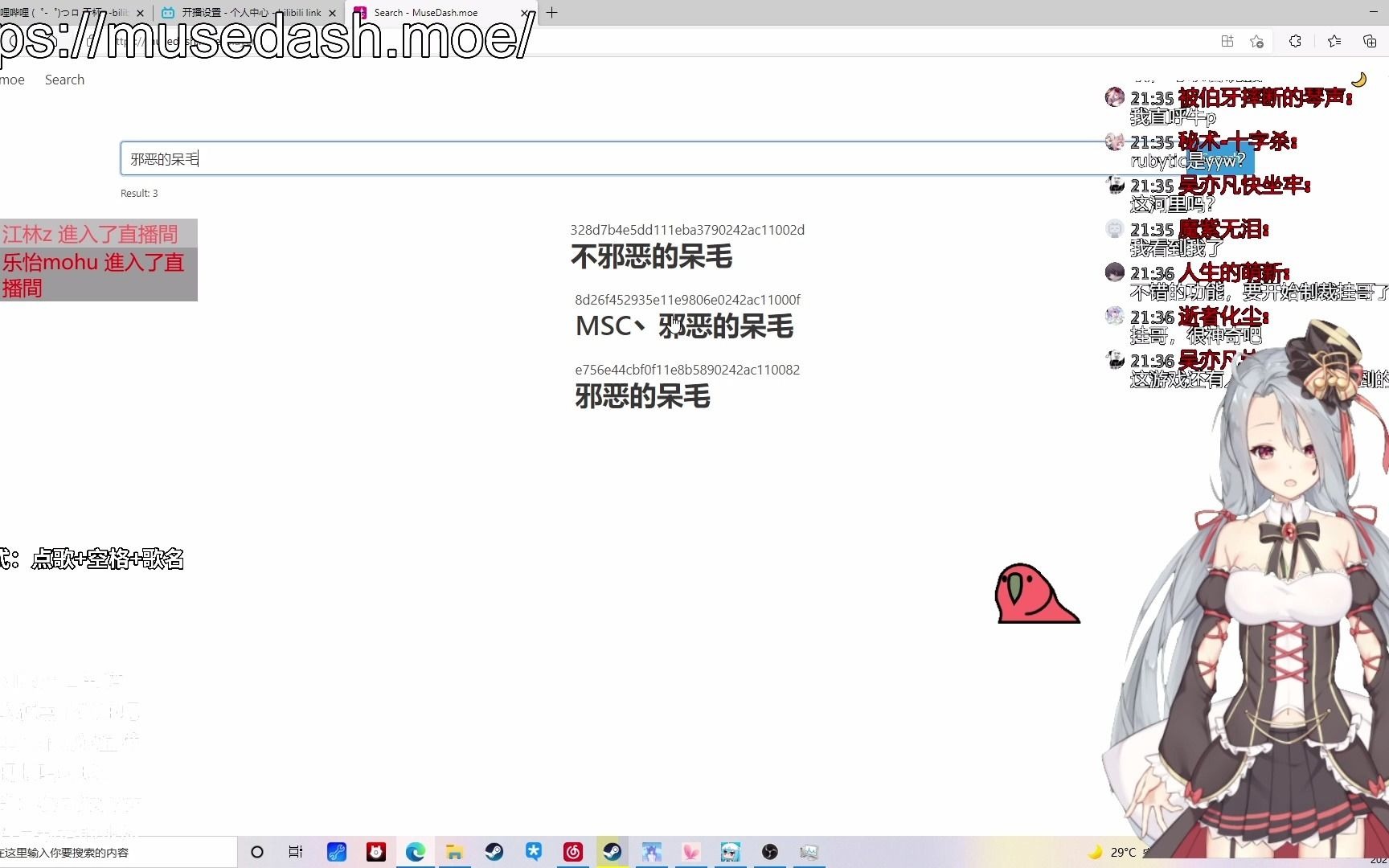Open File Explorer from the taskbar
Screen dimensions: 1389x868
click(x=454, y=852)
